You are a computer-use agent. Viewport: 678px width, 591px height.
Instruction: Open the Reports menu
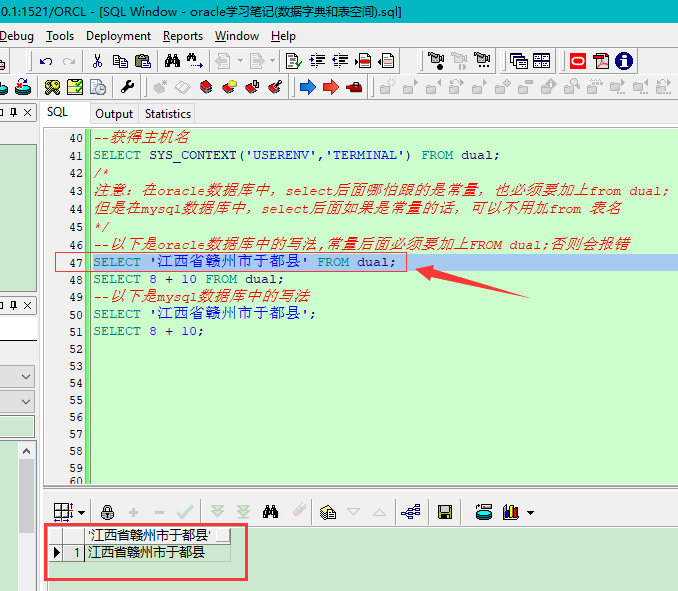(x=183, y=36)
